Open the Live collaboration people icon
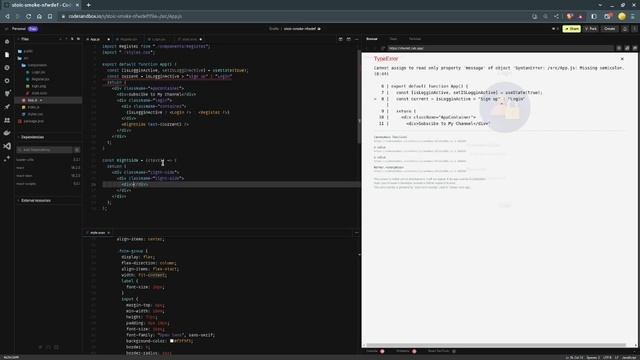Viewport: 640px width, 360px height. [7, 120]
